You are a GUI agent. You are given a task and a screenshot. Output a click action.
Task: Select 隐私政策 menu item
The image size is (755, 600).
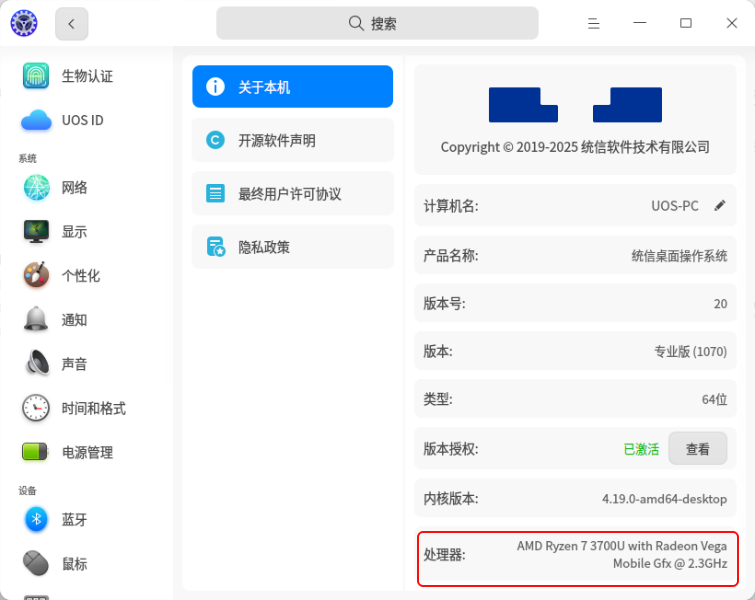click(x=292, y=247)
